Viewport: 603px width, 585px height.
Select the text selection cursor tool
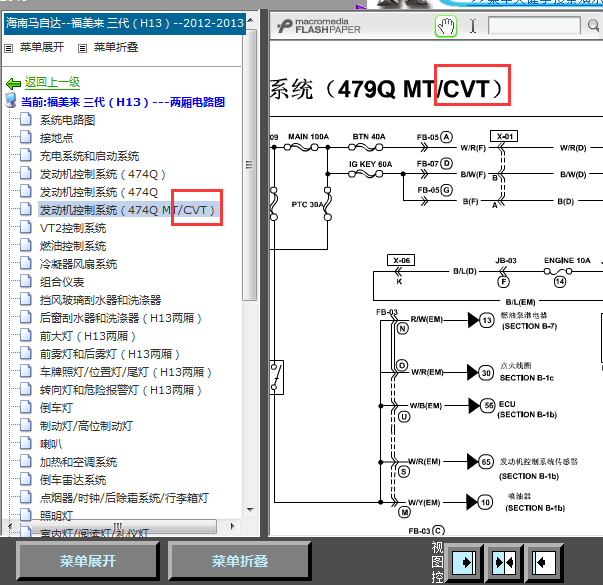(473, 26)
